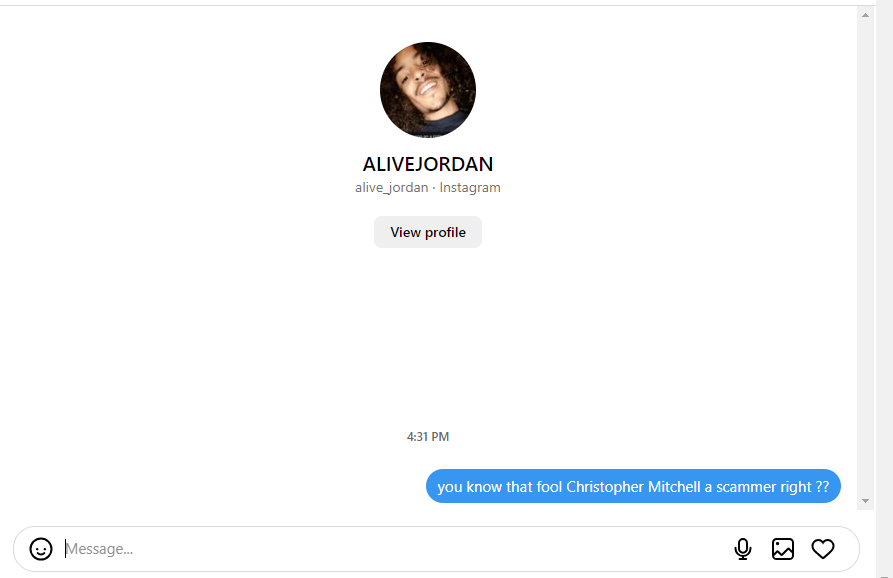This screenshot has width=893, height=578.
Task: Click the ALIVEJORDAN display name heading
Action: pos(428,164)
